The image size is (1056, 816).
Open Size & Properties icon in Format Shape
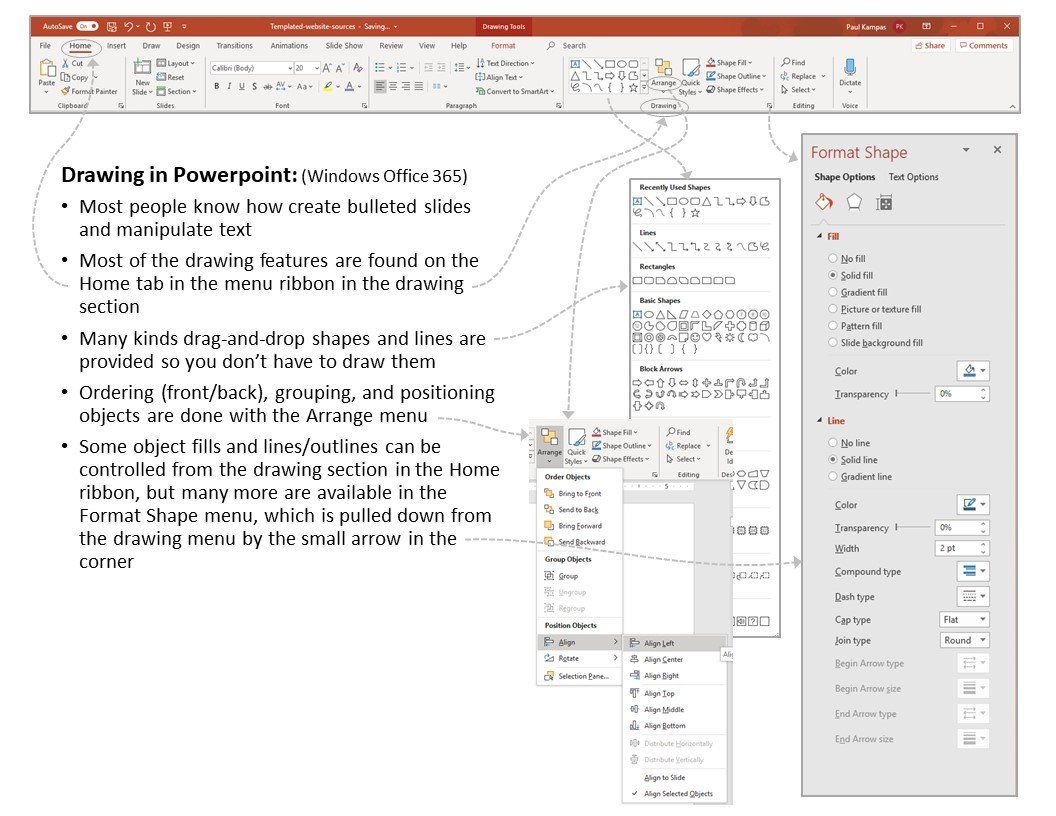pyautogui.click(x=884, y=203)
